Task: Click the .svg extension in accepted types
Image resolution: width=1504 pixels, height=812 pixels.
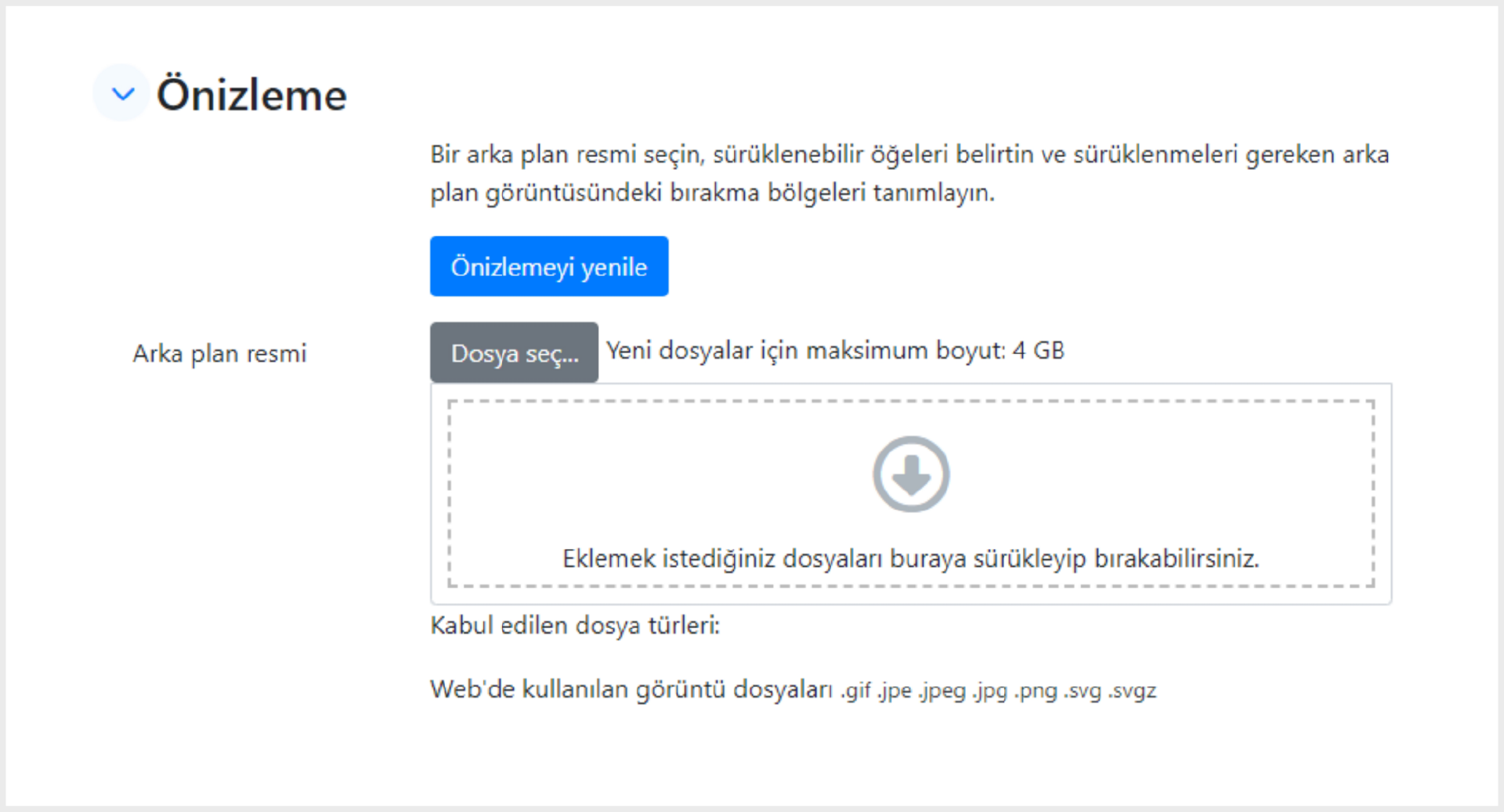Action: (1083, 691)
